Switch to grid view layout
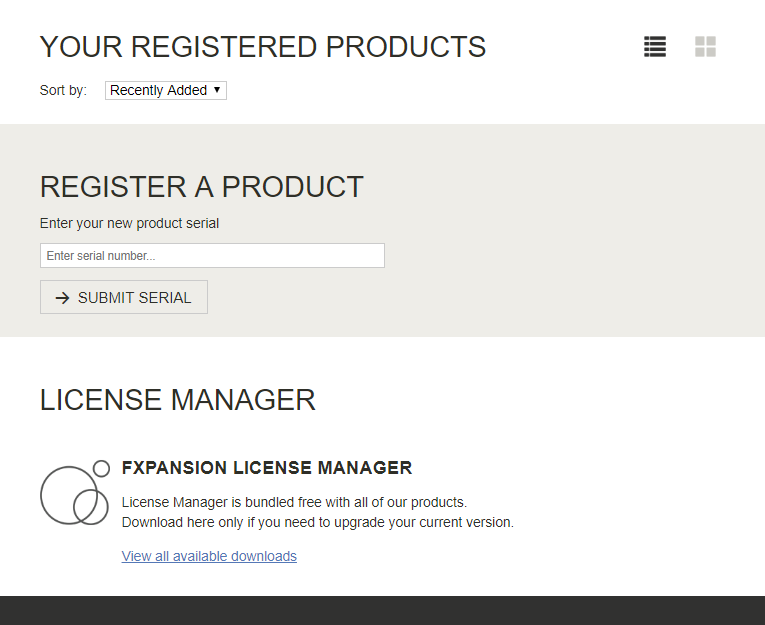Screen dimensions: 765x625 click(x=705, y=47)
